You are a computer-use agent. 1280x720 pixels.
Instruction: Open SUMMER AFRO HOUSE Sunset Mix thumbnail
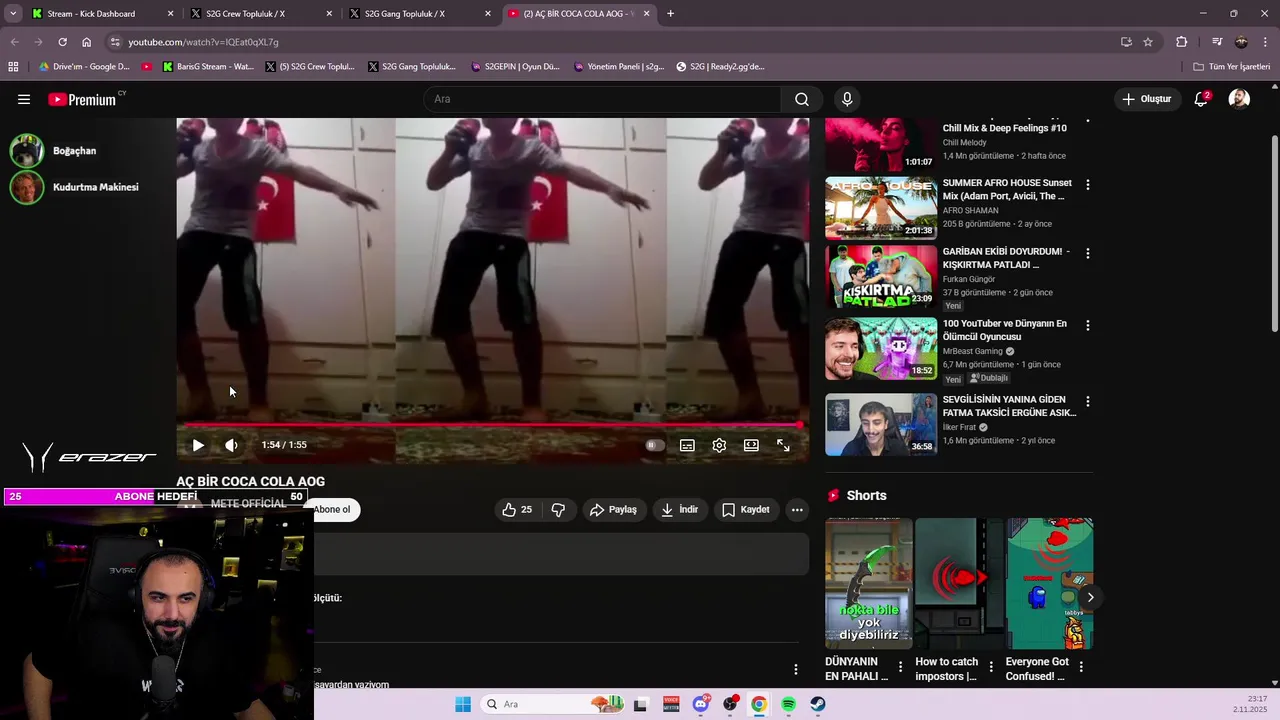pyautogui.click(x=881, y=208)
